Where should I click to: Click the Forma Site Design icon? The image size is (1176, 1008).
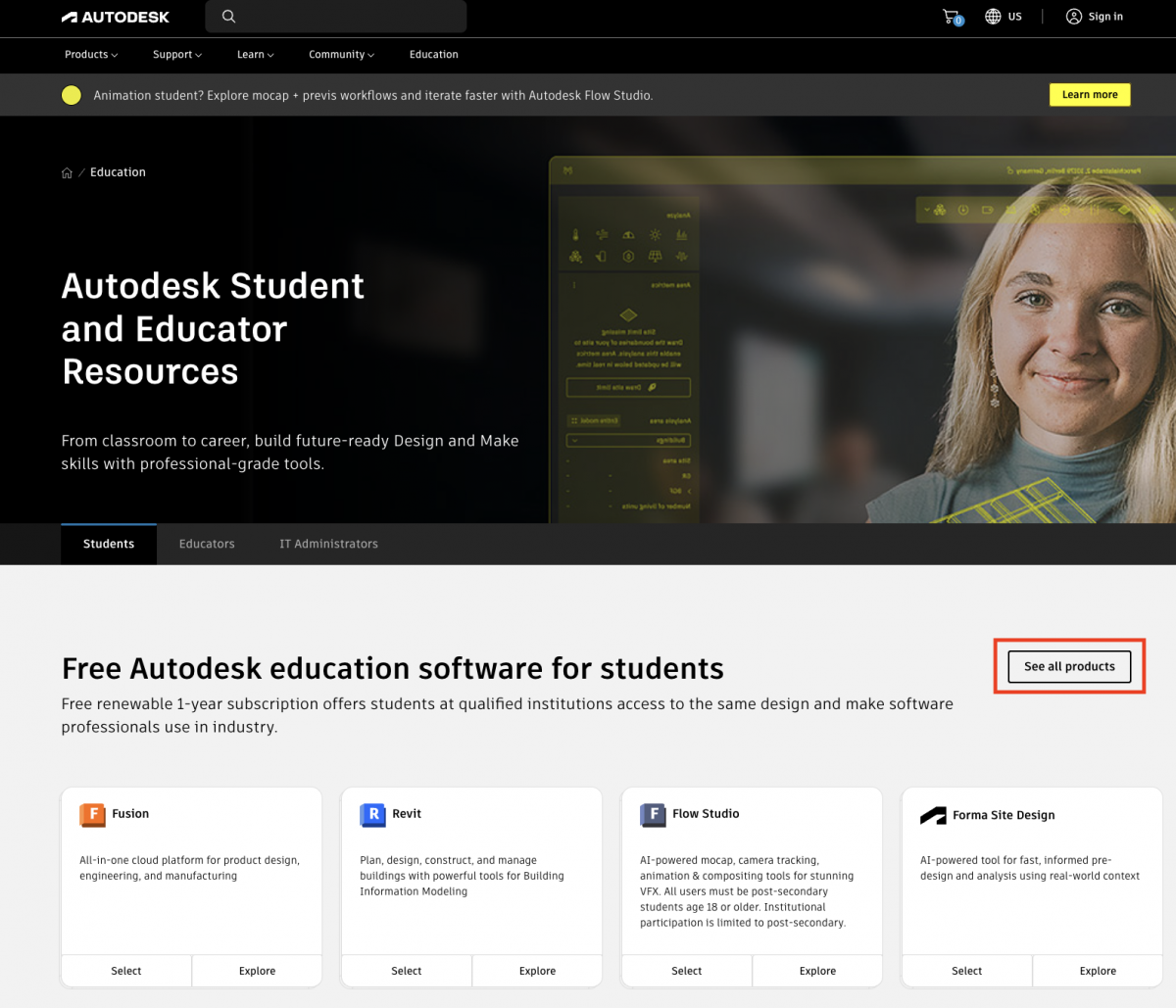[933, 815]
